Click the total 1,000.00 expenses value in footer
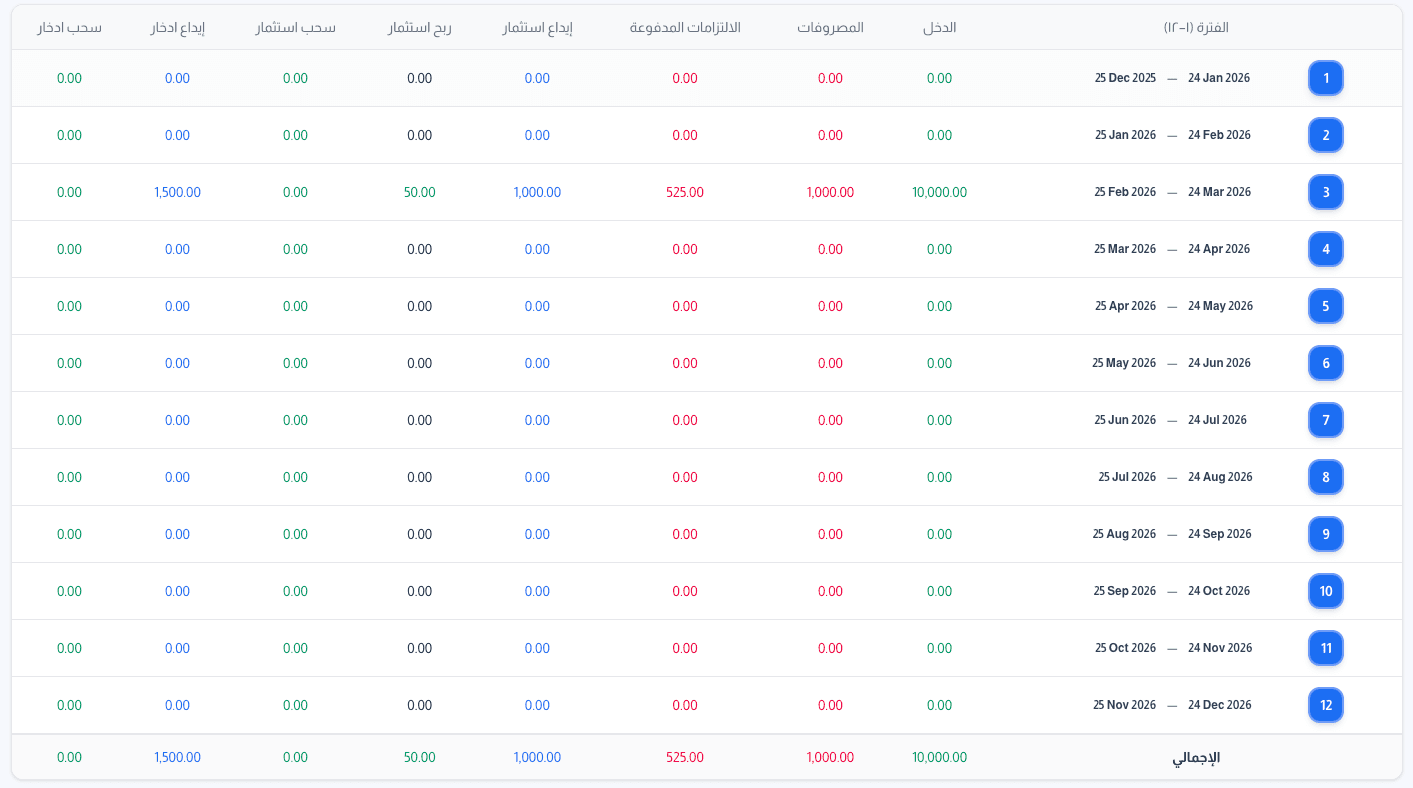 pos(830,758)
